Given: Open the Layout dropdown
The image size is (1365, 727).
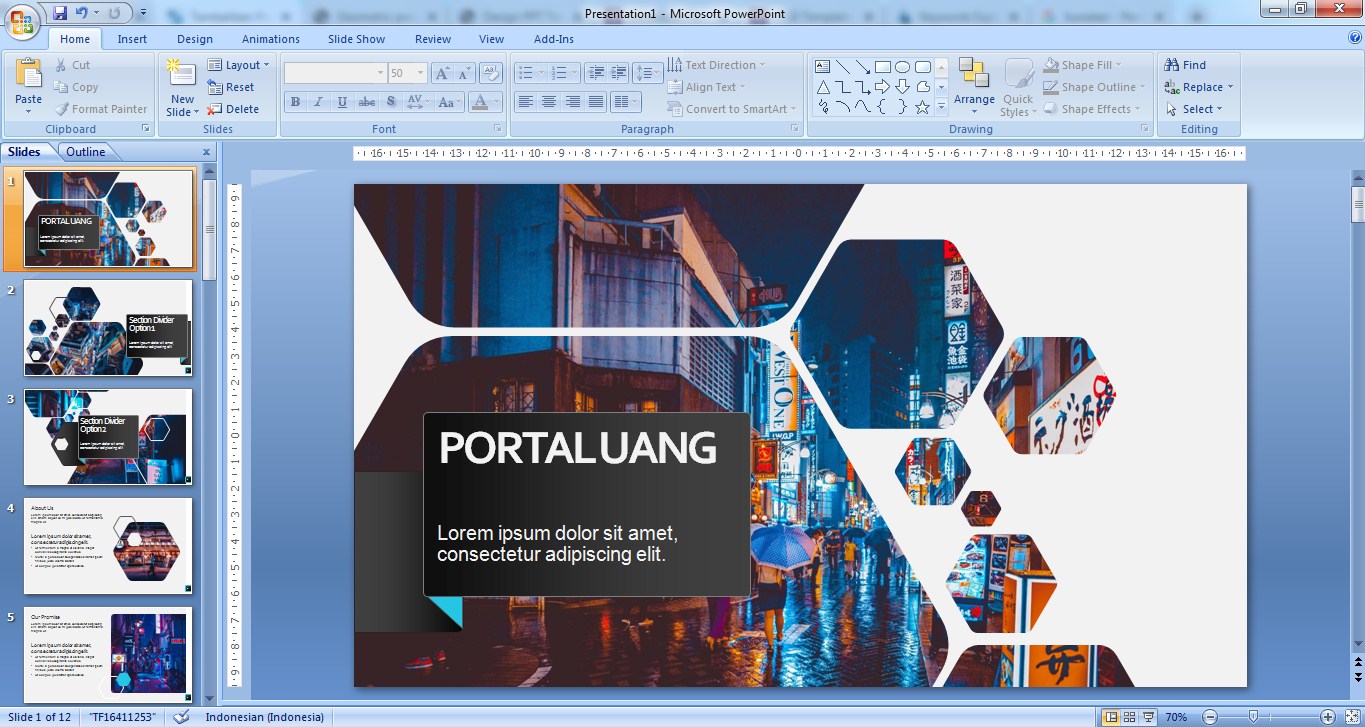Looking at the screenshot, I should [239, 65].
